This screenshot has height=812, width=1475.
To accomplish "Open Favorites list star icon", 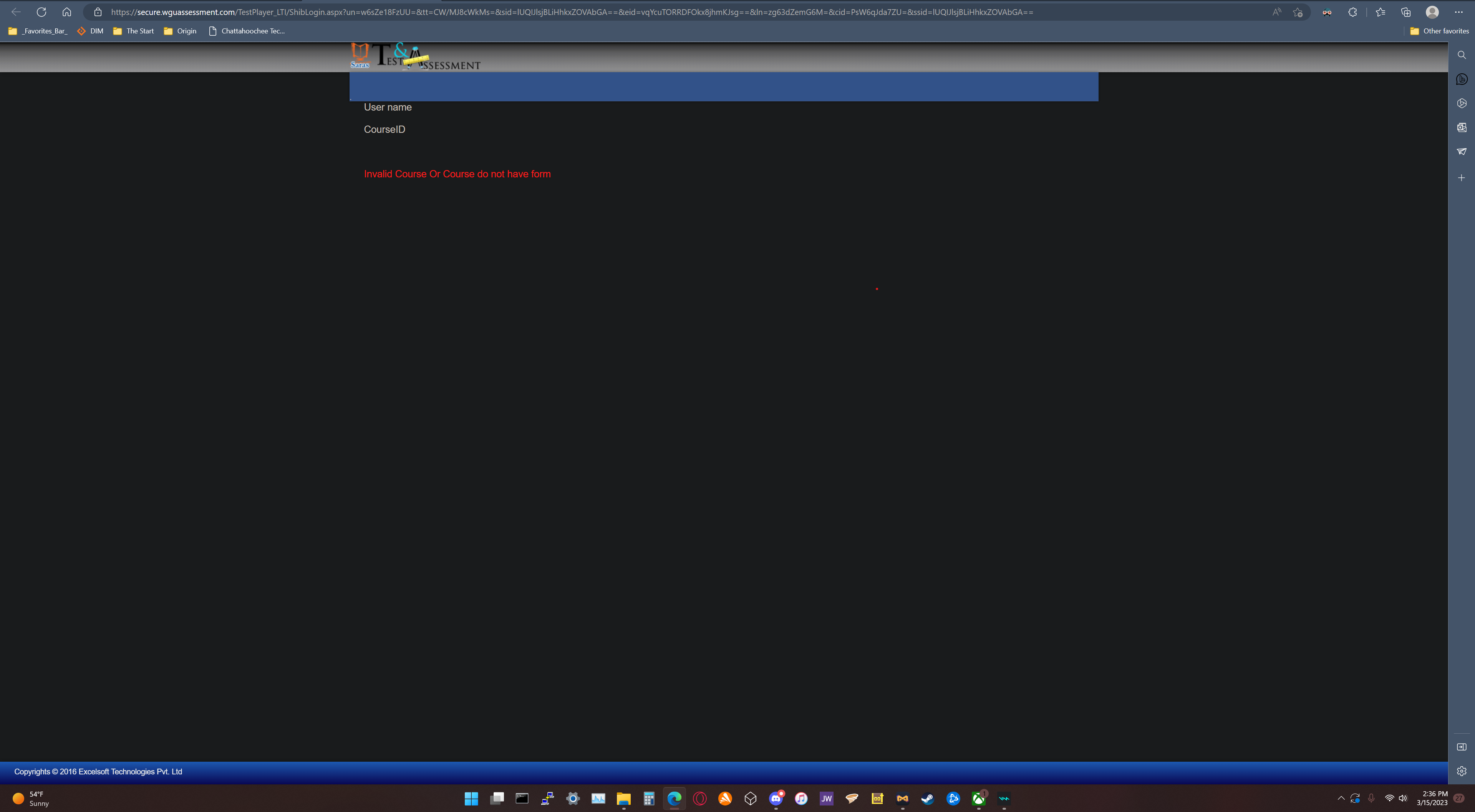I will (1380, 12).
